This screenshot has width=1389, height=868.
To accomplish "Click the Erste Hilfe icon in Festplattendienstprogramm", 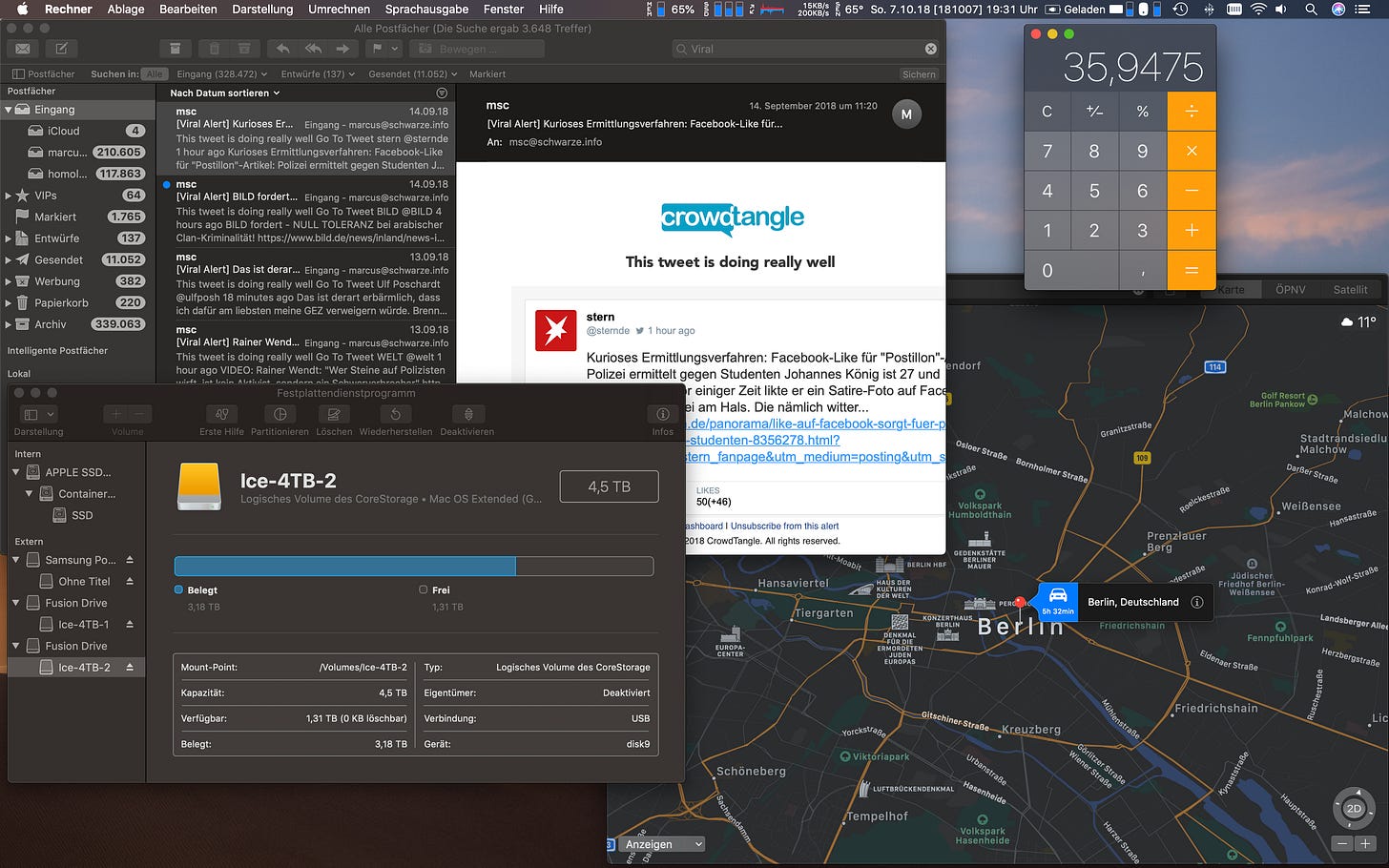I will point(221,414).
